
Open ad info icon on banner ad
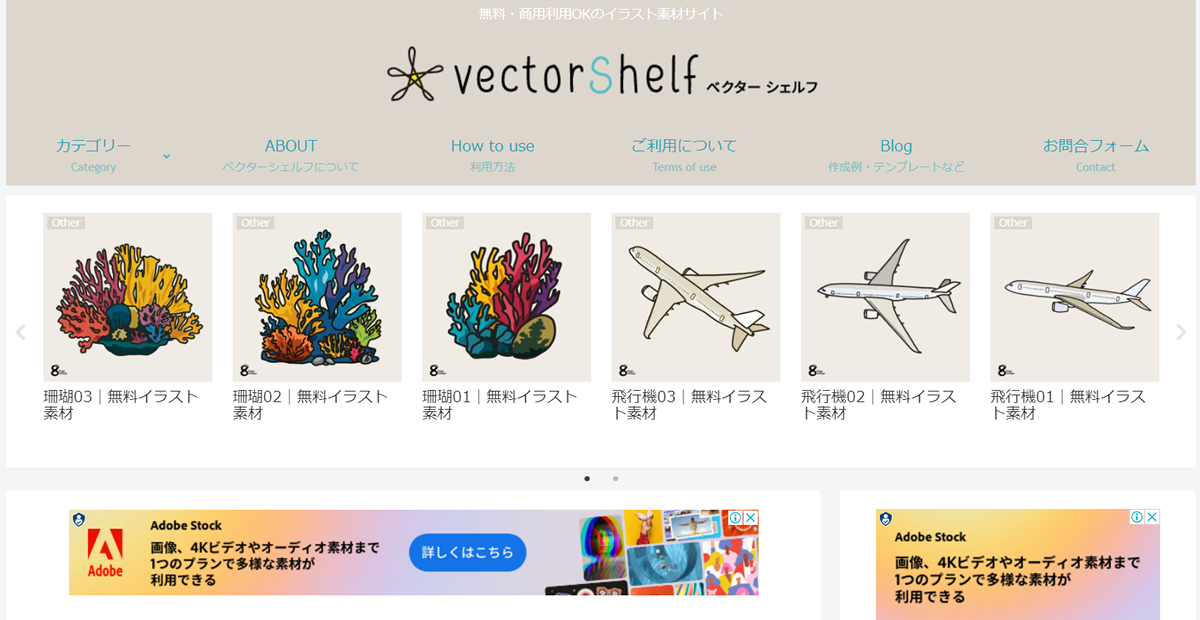tap(735, 518)
